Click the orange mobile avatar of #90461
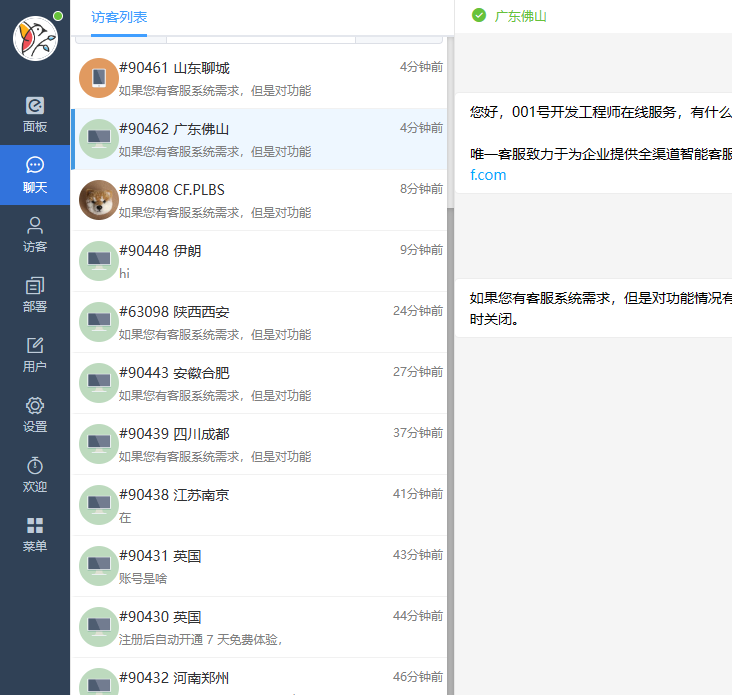732x695 pixels. tap(99, 78)
